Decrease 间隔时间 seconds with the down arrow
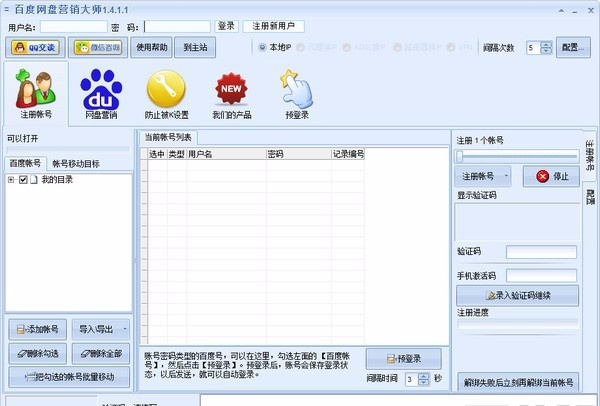The width and height of the screenshot is (600, 406). (x=424, y=382)
